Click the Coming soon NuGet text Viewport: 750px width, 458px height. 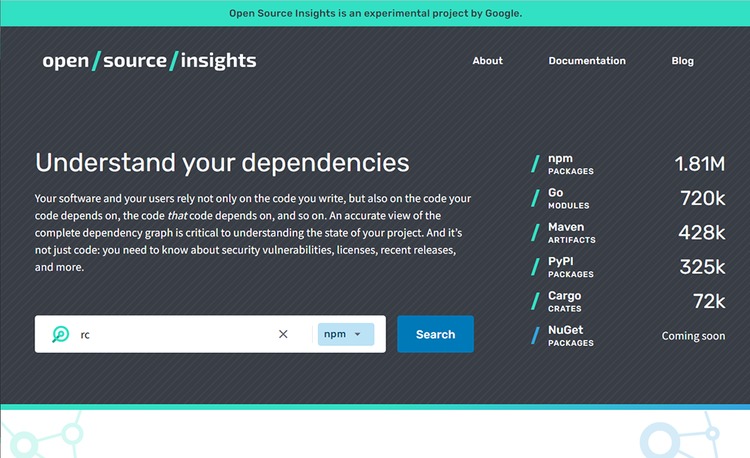pos(693,336)
